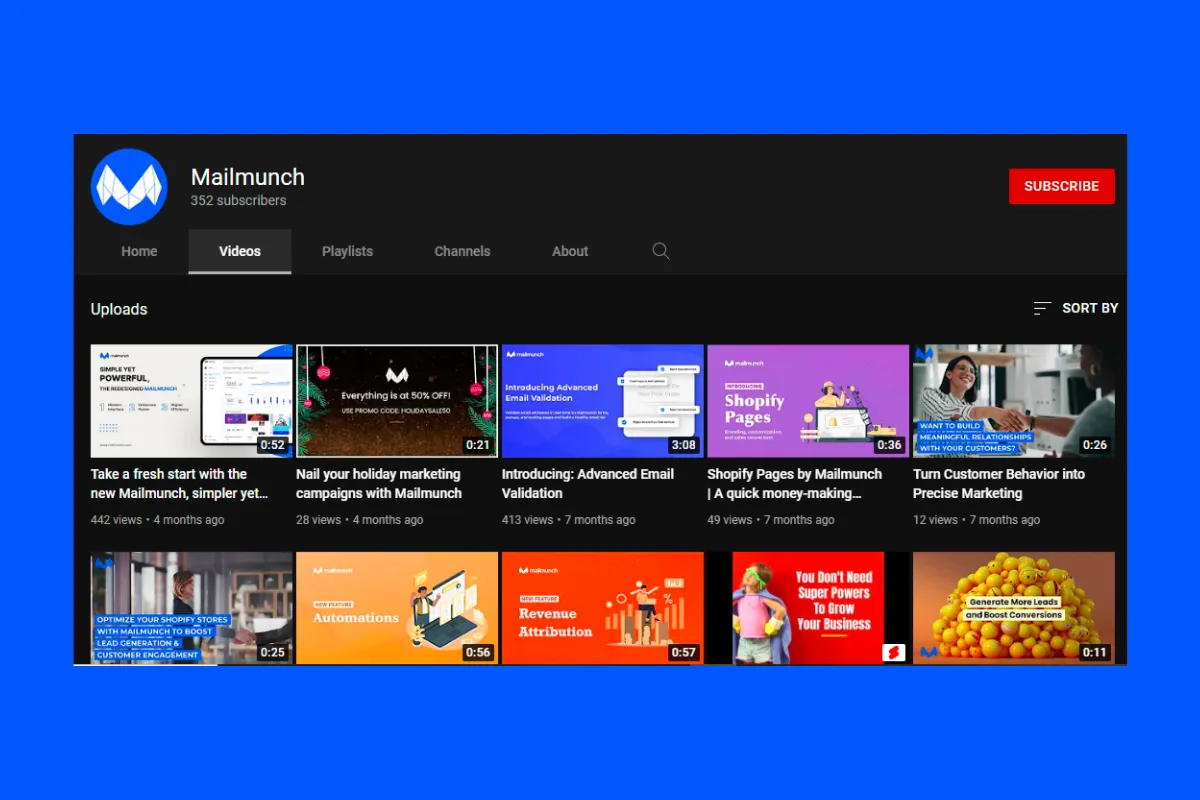Click the 0:25 duration badge
This screenshot has height=800, width=1200.
point(272,652)
